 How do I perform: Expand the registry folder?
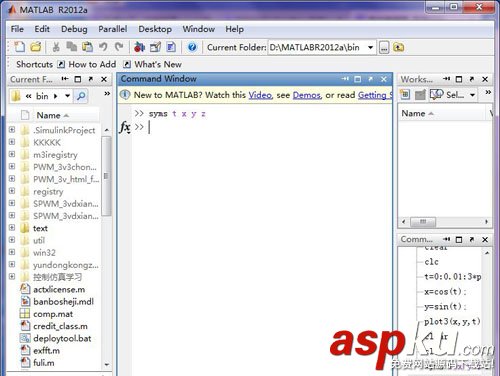tap(12, 191)
